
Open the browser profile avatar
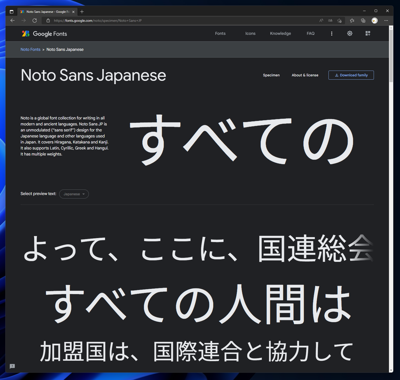click(x=375, y=21)
